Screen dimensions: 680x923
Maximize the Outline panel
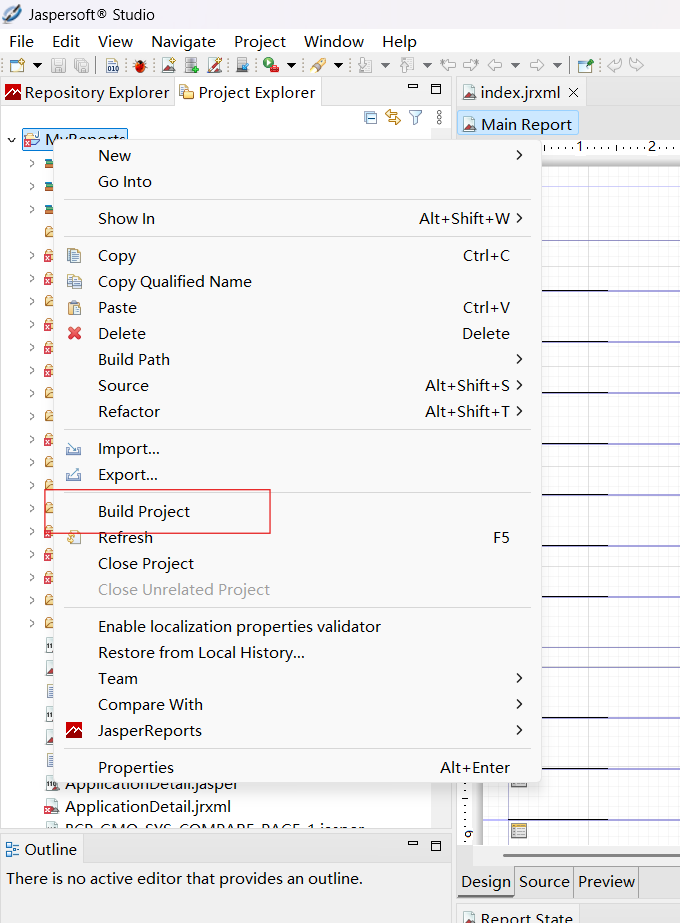tap(436, 846)
